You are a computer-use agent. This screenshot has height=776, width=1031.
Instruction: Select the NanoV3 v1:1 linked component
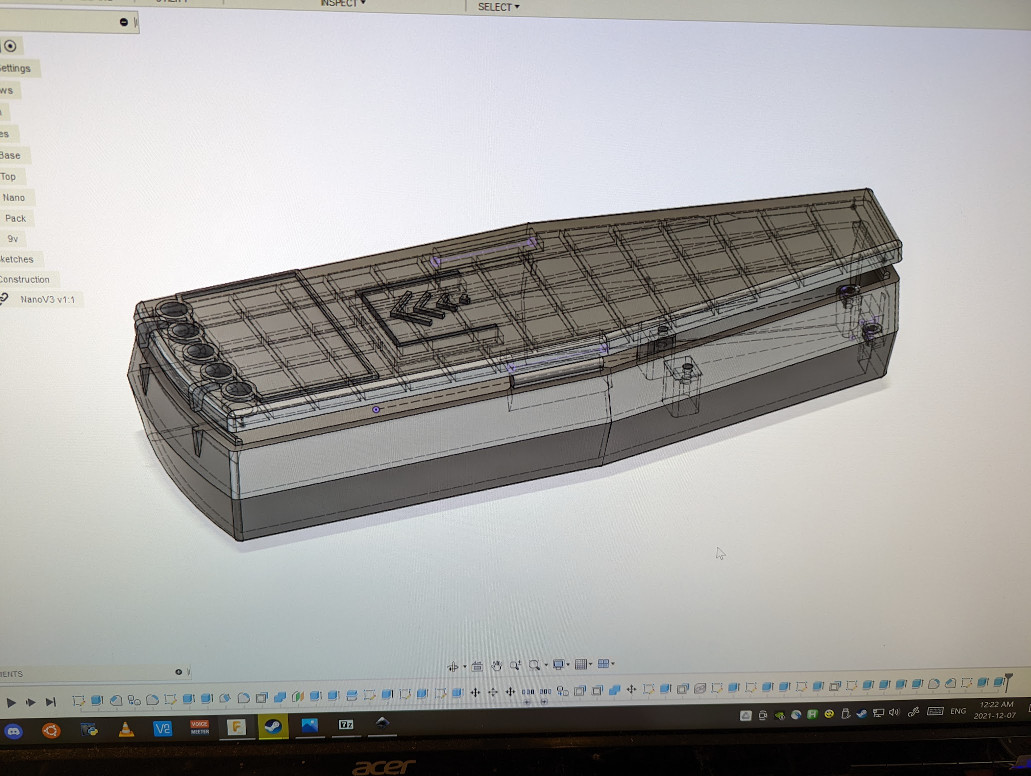47,300
